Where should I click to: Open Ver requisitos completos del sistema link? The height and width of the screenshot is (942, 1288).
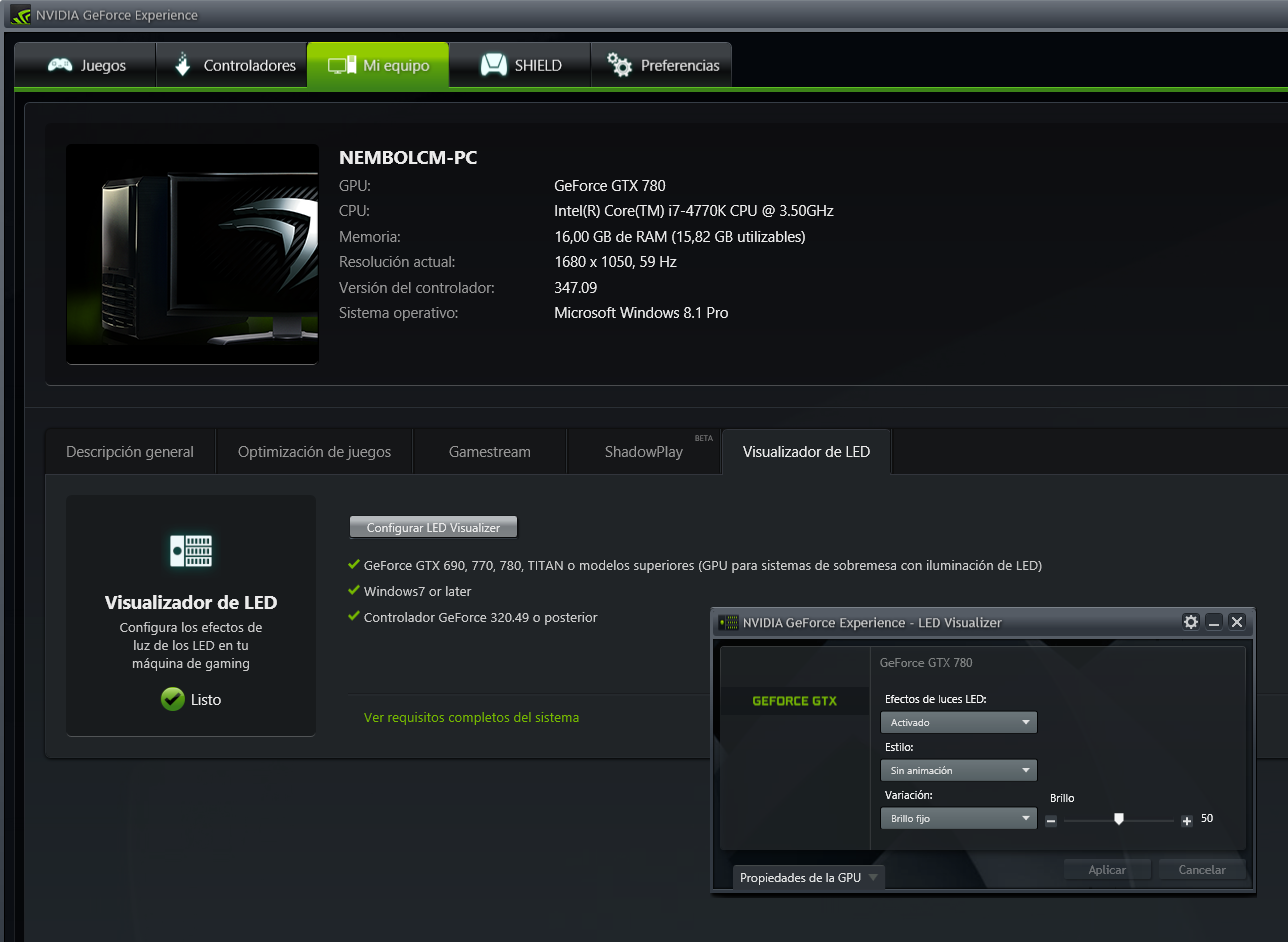tap(471, 717)
